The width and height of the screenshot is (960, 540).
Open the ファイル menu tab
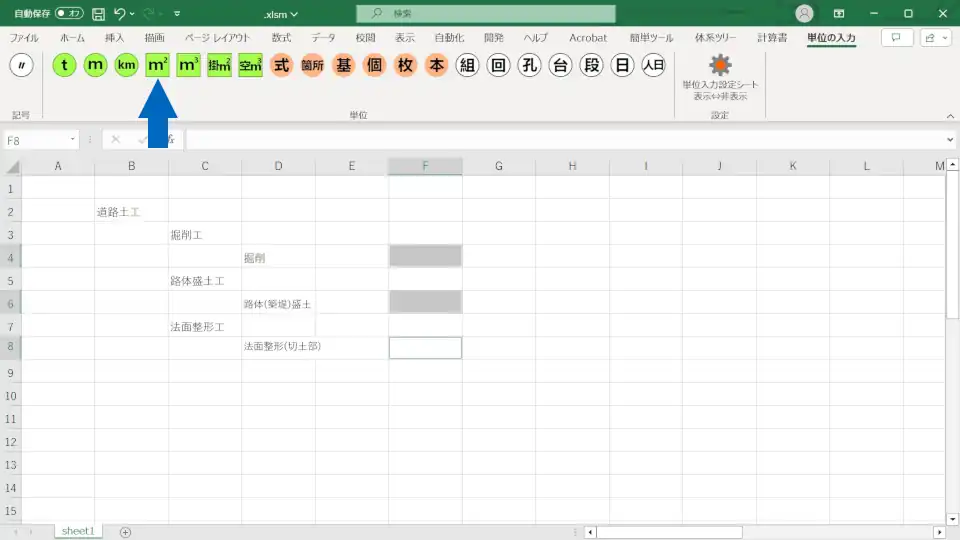tap(24, 38)
